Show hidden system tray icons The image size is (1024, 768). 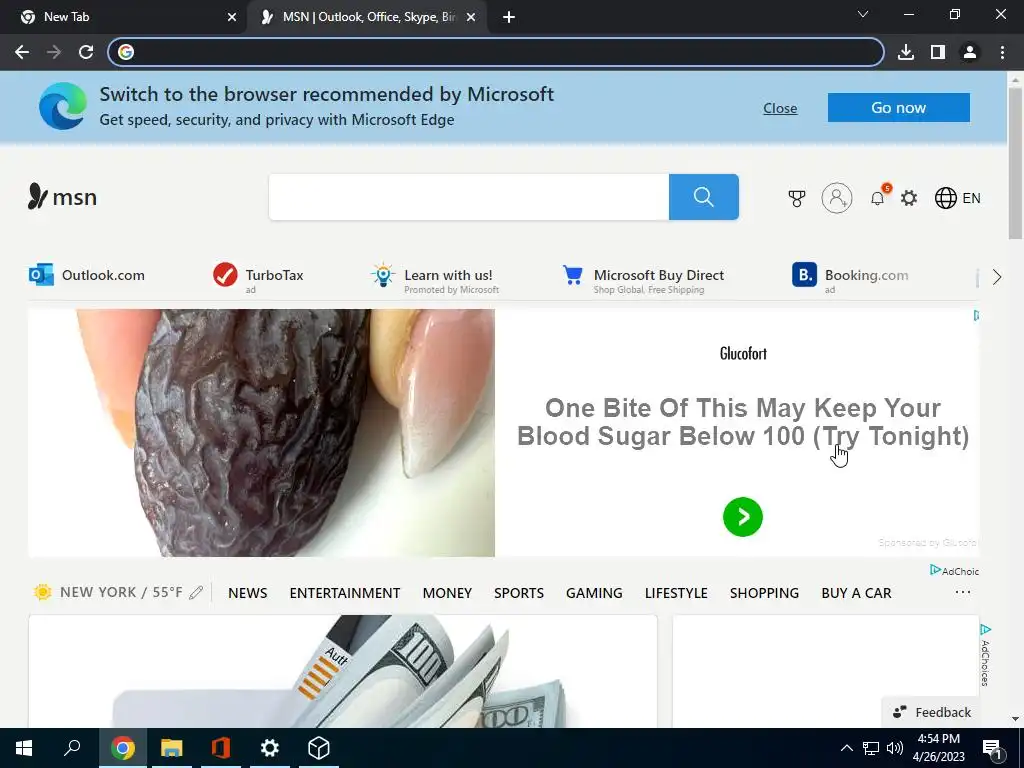pos(846,748)
